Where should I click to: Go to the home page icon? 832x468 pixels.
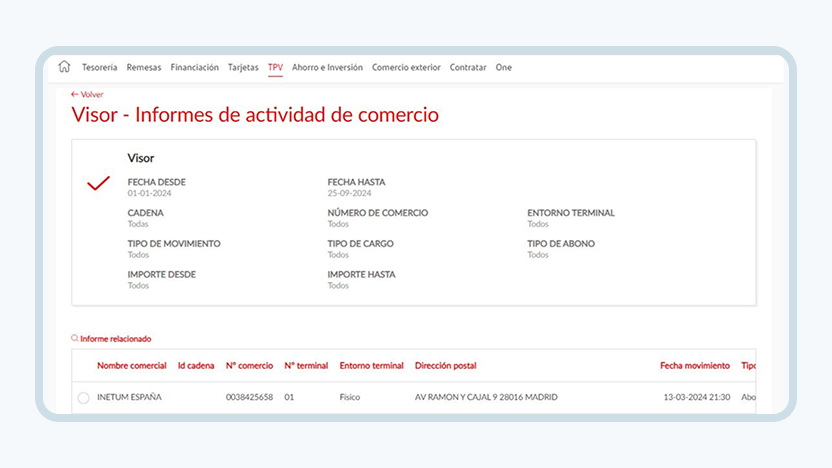[x=64, y=66]
